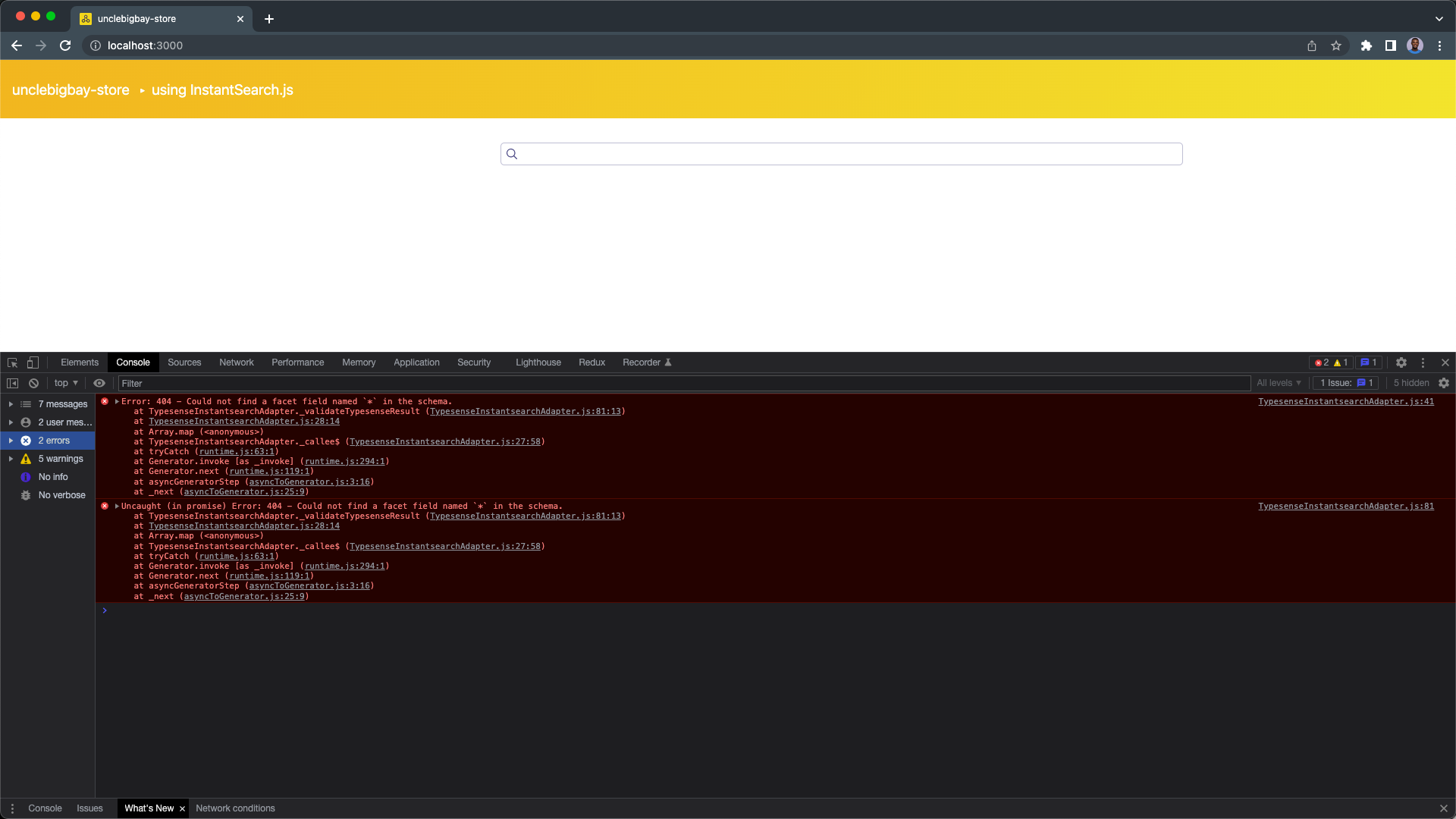Toggle device toolbar emulation

click(33, 362)
